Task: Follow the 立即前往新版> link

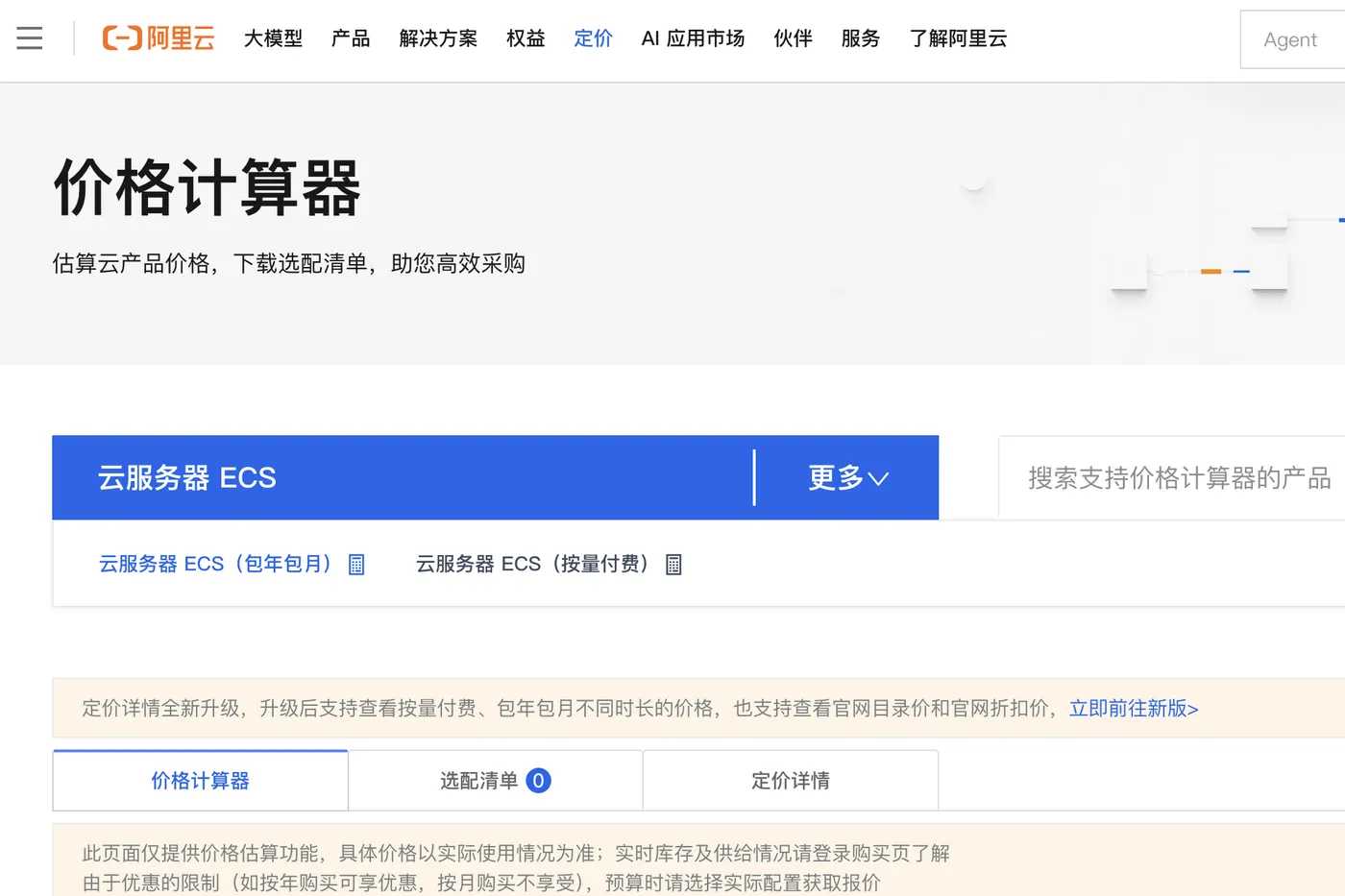Action: (x=1134, y=709)
